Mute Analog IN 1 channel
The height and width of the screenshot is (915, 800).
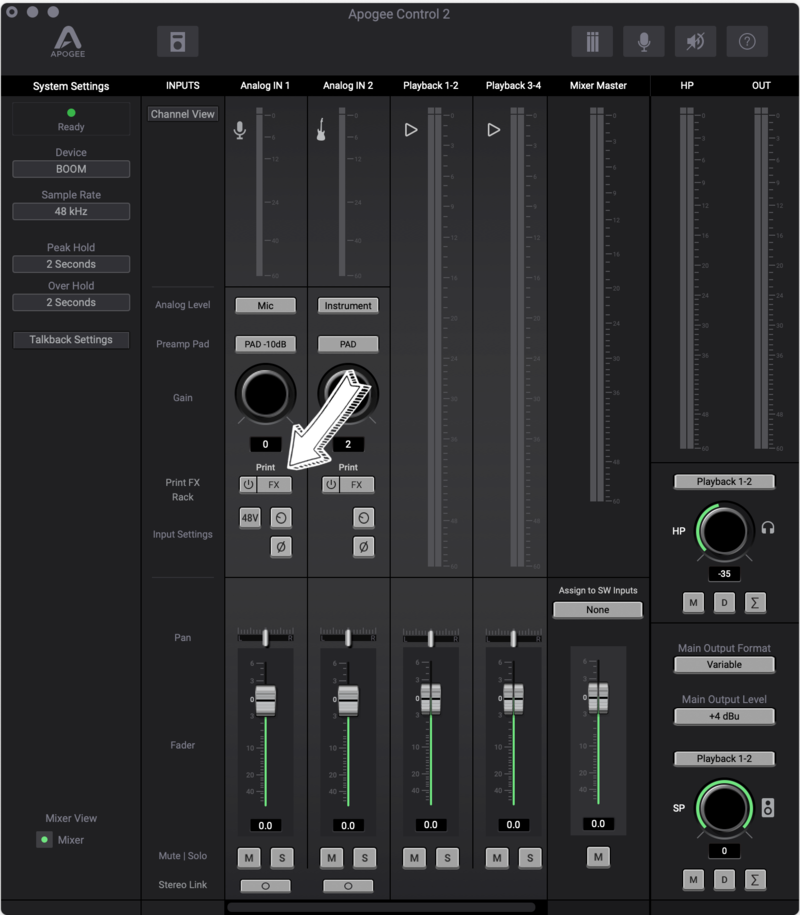coord(249,858)
